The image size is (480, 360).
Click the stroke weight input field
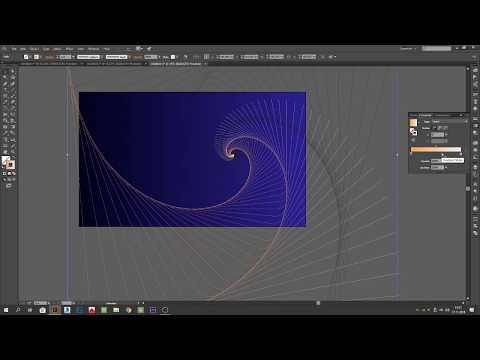point(65,57)
